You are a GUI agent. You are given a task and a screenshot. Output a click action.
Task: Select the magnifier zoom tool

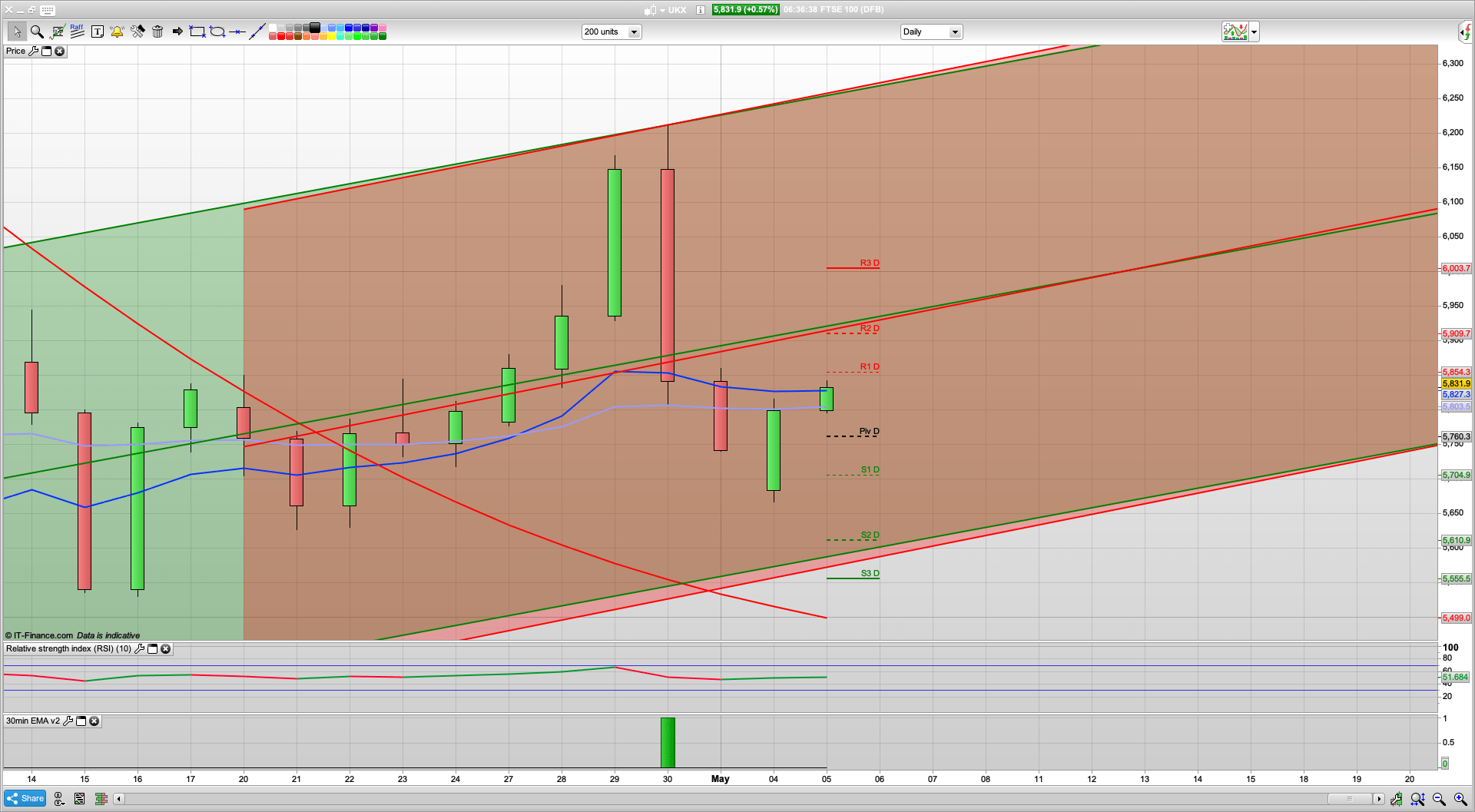pos(36,31)
